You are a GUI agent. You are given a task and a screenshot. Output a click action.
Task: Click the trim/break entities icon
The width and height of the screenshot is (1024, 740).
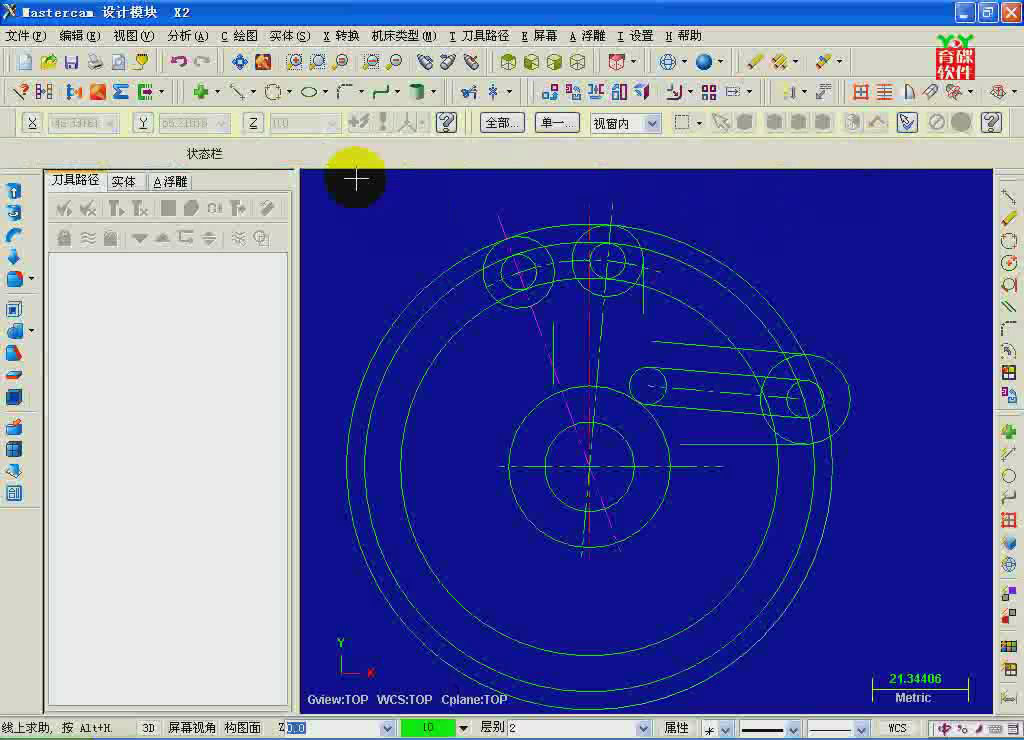[x=469, y=92]
